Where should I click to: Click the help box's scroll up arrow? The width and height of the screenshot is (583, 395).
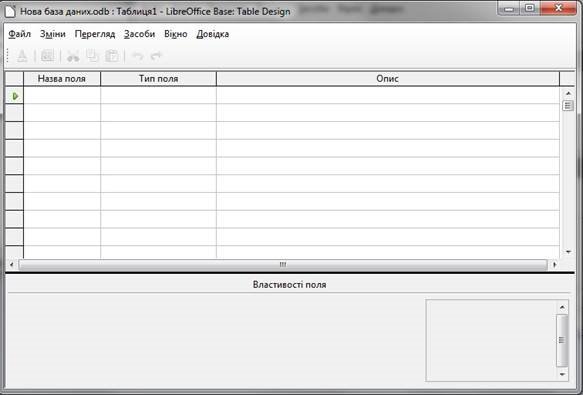coord(562,307)
